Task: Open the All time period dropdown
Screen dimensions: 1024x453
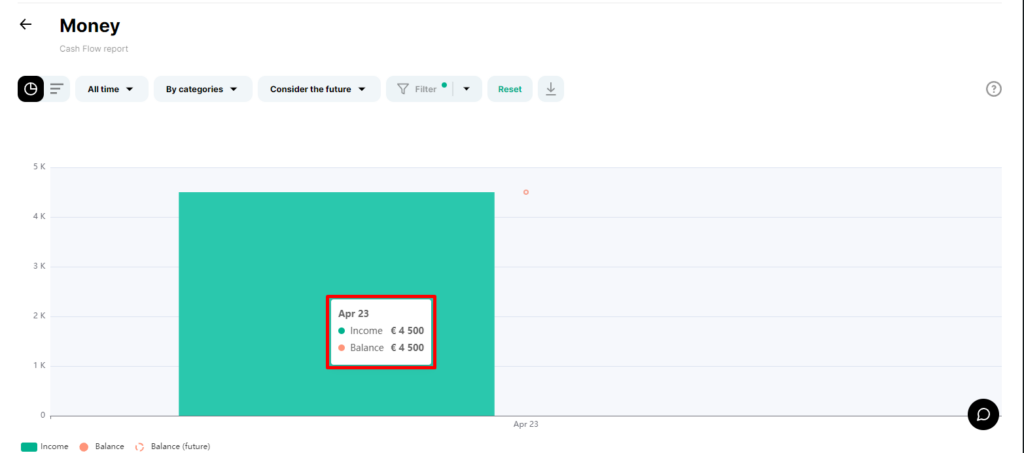Action: [x=112, y=89]
